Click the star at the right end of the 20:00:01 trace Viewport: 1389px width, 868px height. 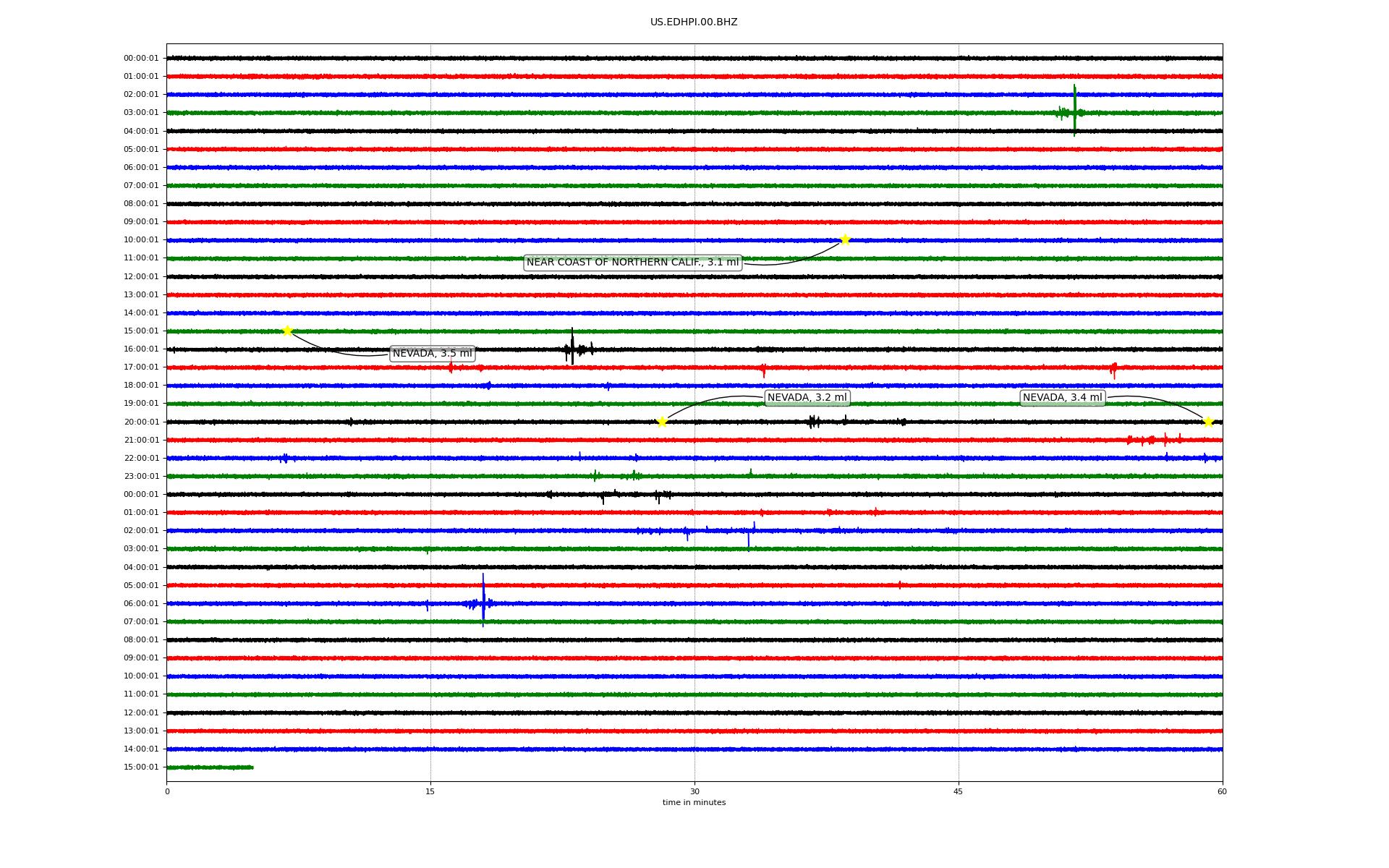(x=1208, y=422)
